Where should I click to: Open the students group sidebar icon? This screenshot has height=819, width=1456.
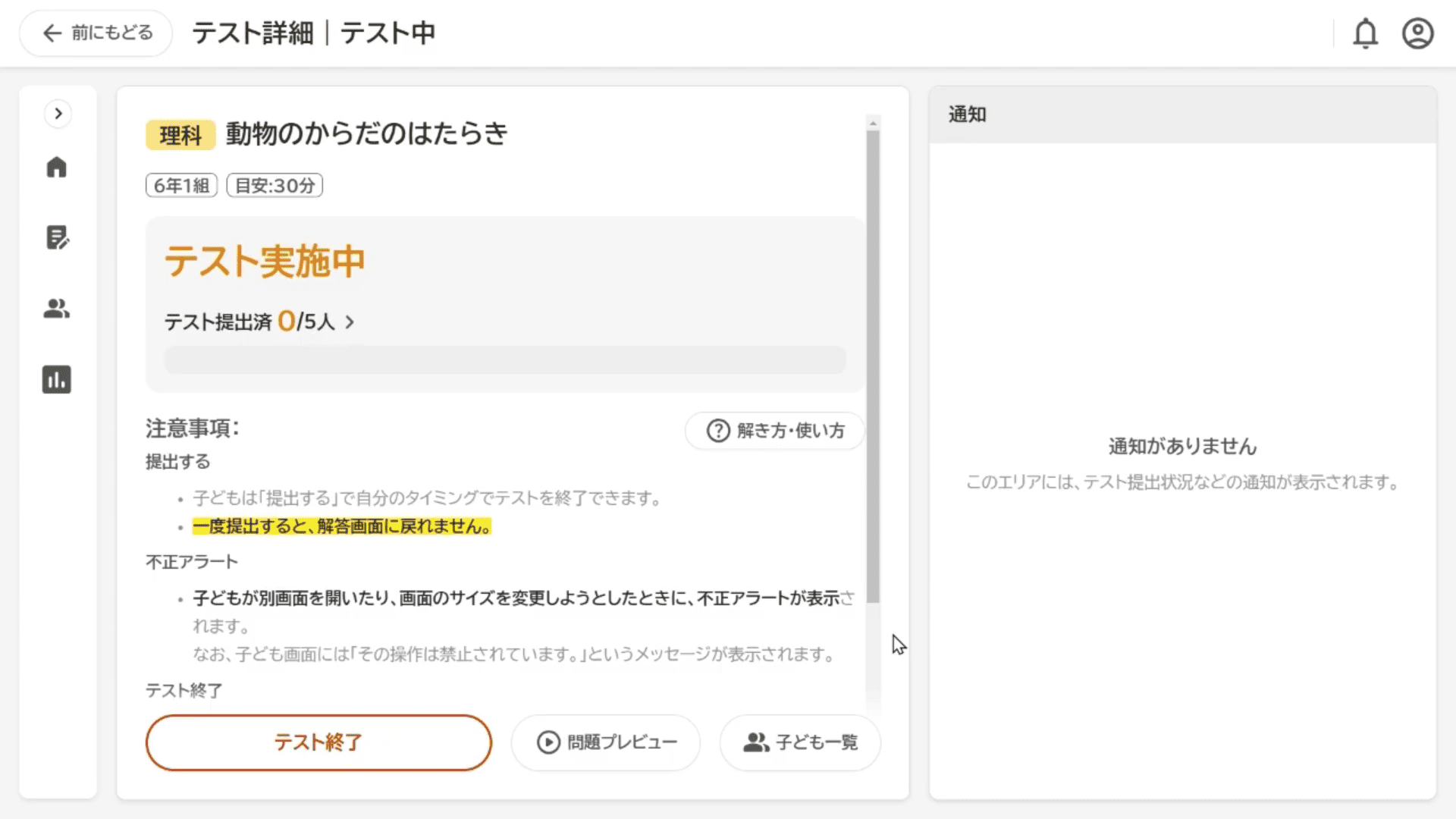tap(57, 309)
